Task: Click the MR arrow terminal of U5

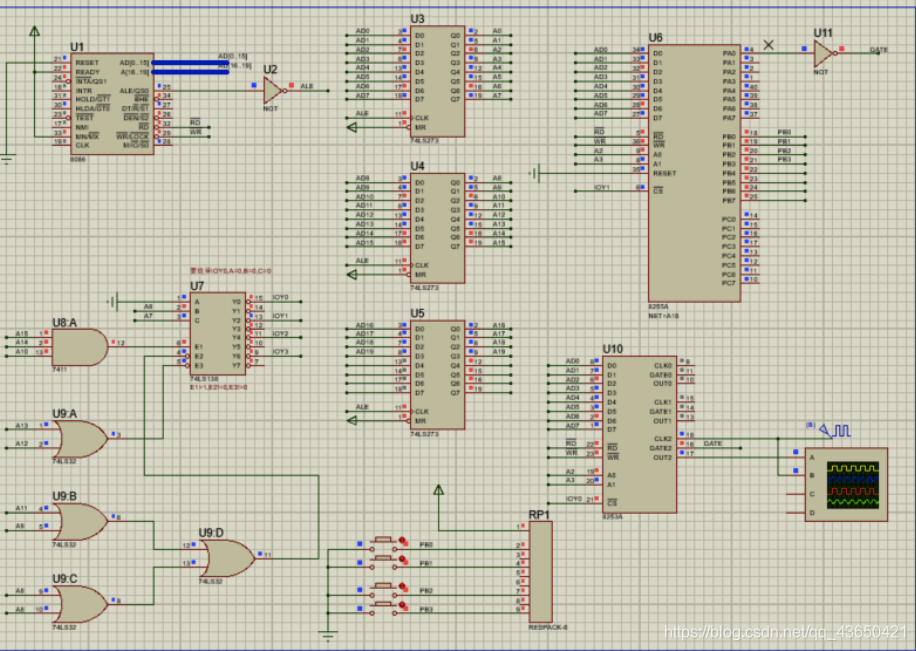Action: point(352,420)
